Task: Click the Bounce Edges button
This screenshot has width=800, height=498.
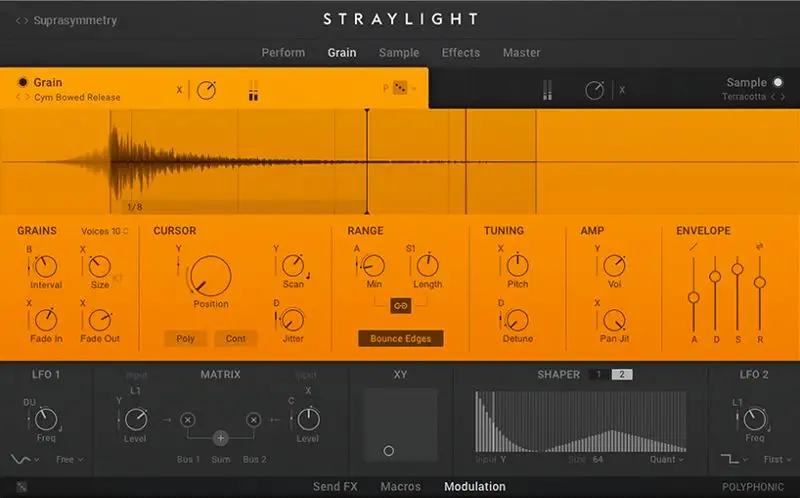Action: (400, 339)
